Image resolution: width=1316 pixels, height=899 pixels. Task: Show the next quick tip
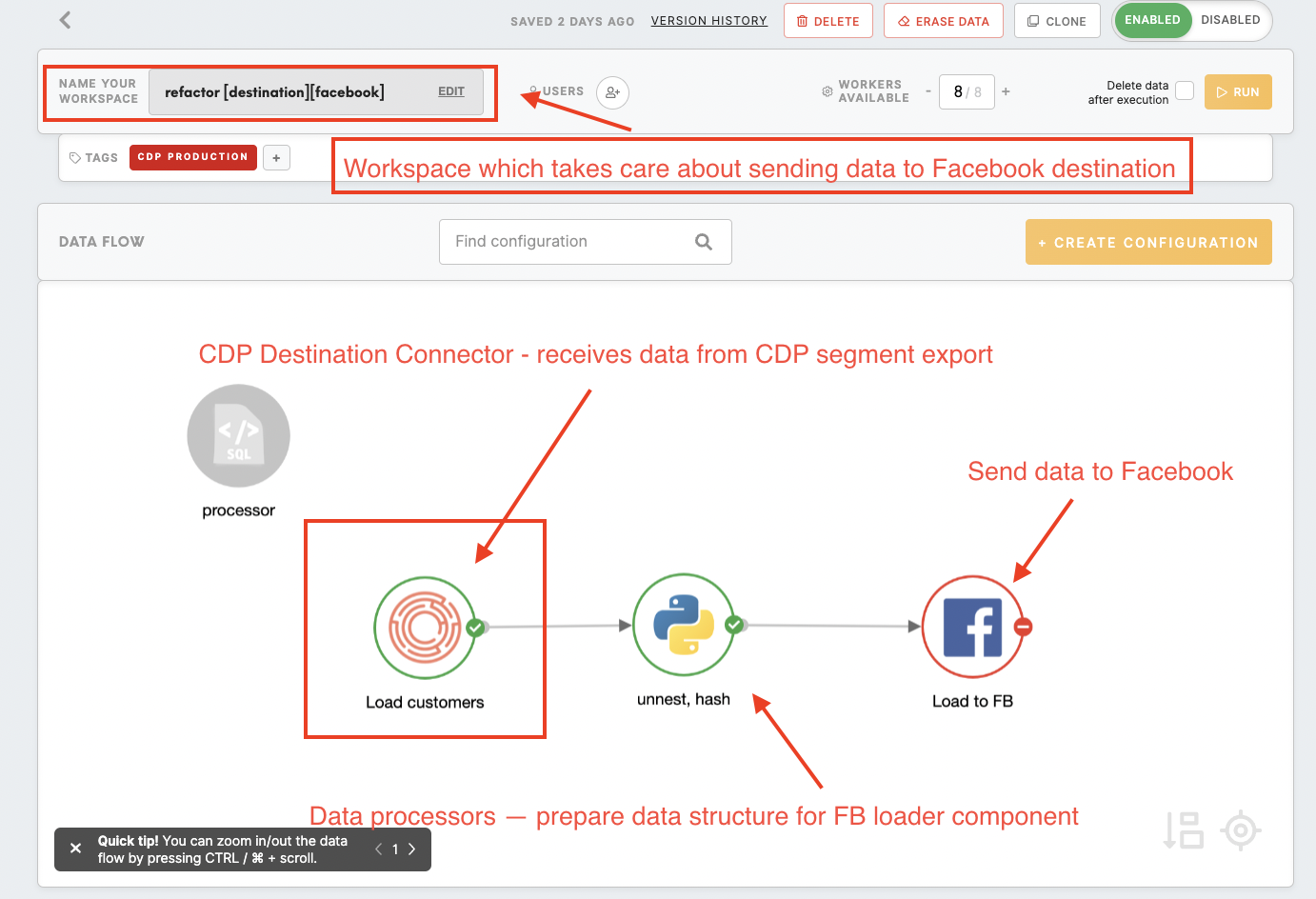pos(412,849)
